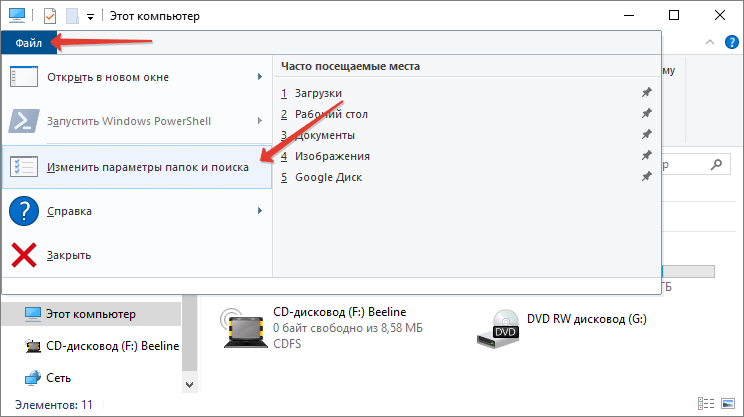Screen dimensions: 744x417
Task: Open the Справка menu entry
Action: coord(137,211)
